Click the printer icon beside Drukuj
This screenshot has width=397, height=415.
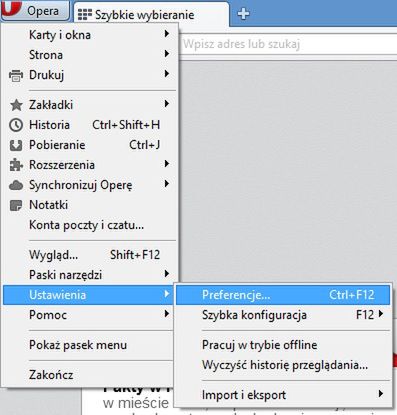[16, 76]
